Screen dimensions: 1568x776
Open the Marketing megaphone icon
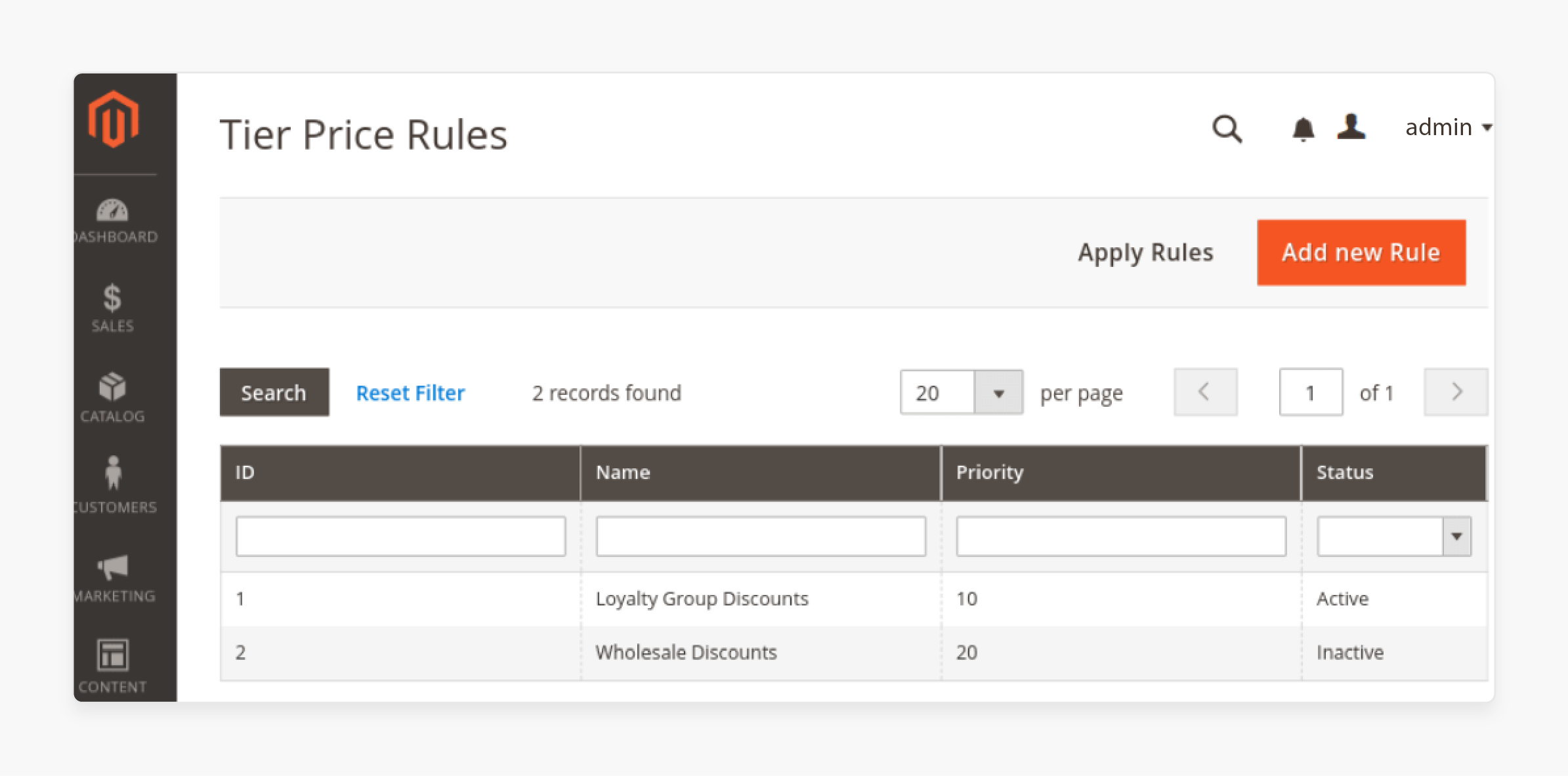pyautogui.click(x=113, y=567)
